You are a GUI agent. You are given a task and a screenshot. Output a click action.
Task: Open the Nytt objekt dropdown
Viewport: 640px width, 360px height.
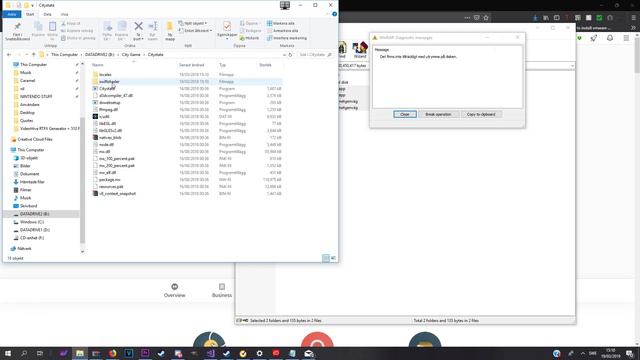(193, 23)
